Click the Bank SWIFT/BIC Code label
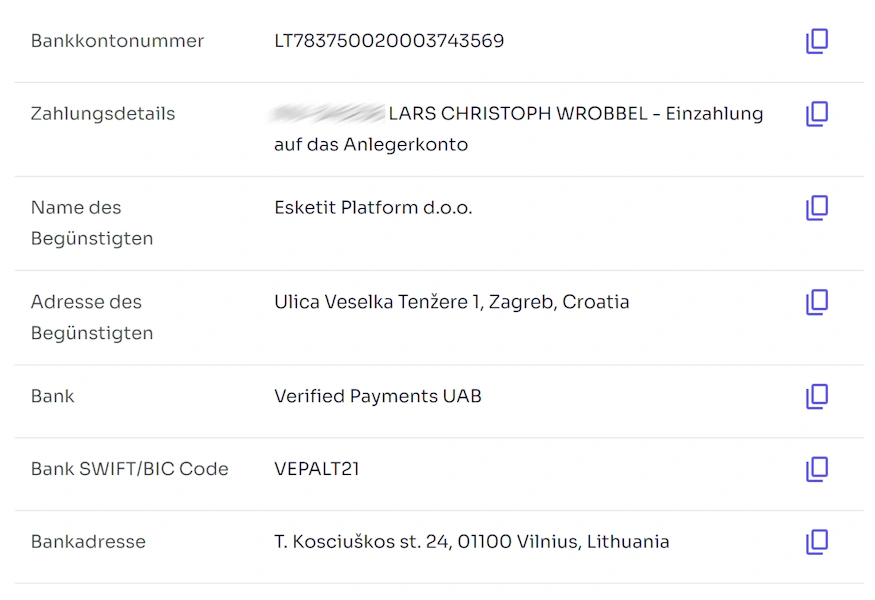 click(129, 469)
